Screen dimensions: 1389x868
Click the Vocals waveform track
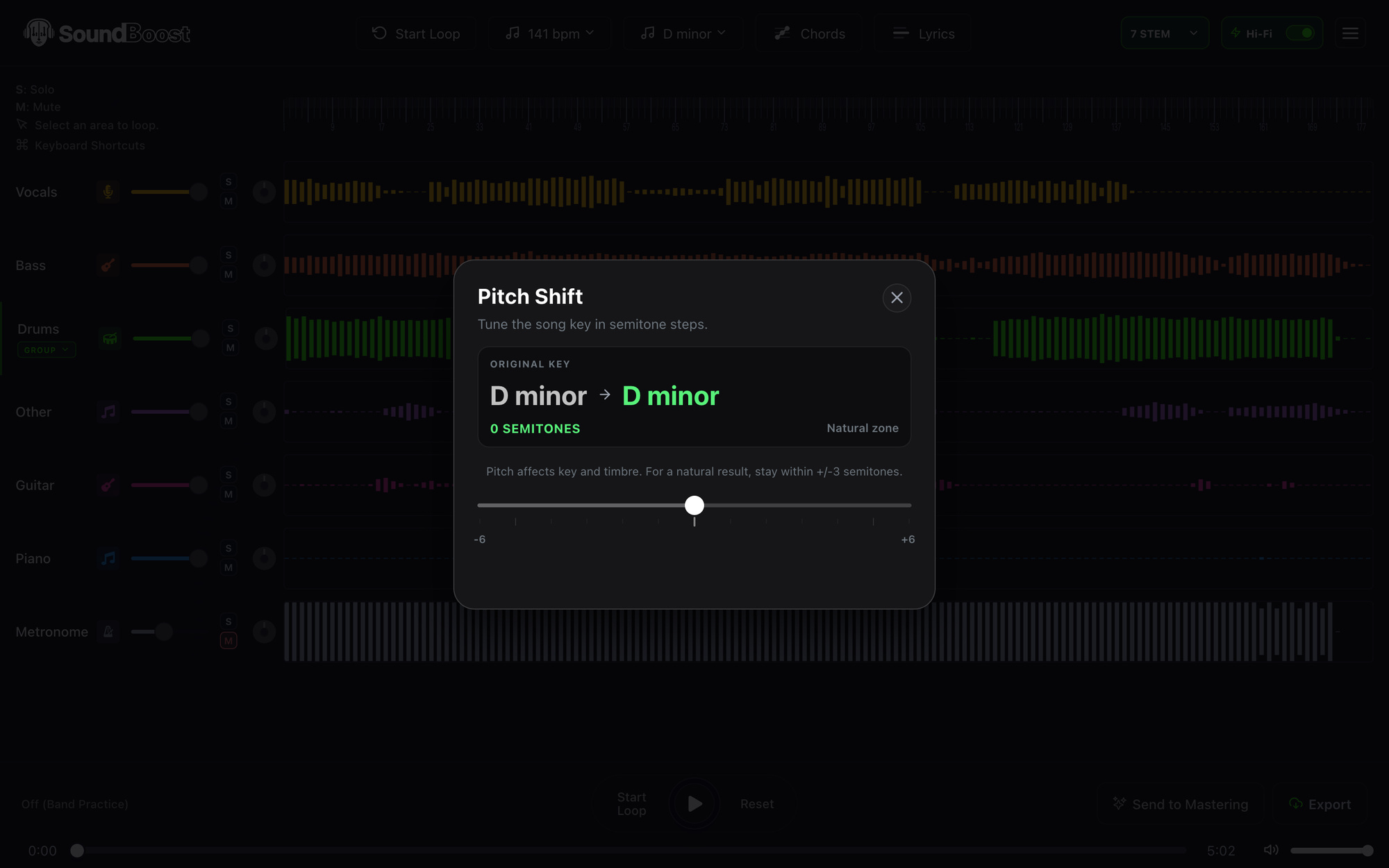827,192
